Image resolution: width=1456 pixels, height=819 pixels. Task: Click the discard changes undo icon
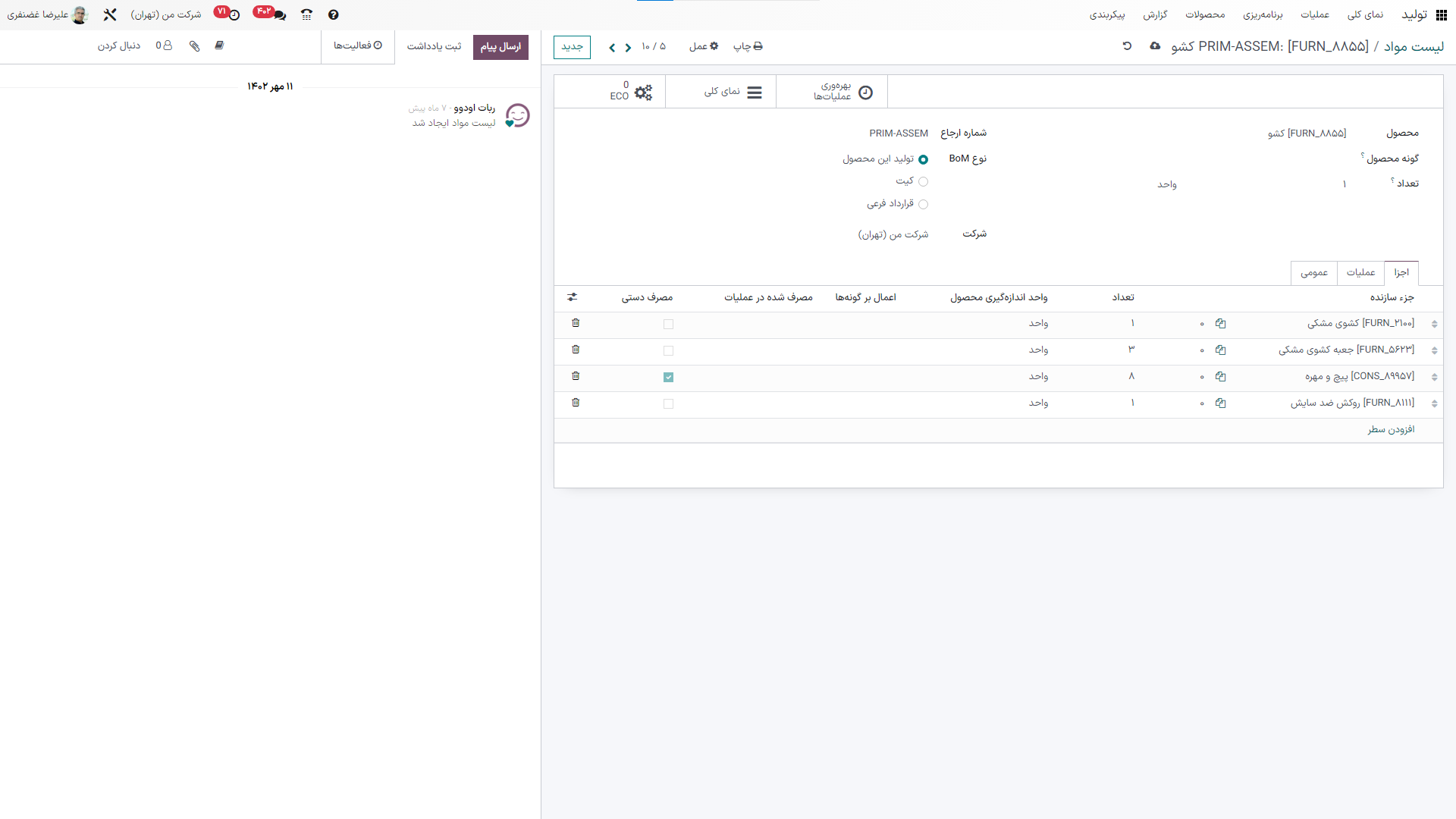(x=1127, y=46)
